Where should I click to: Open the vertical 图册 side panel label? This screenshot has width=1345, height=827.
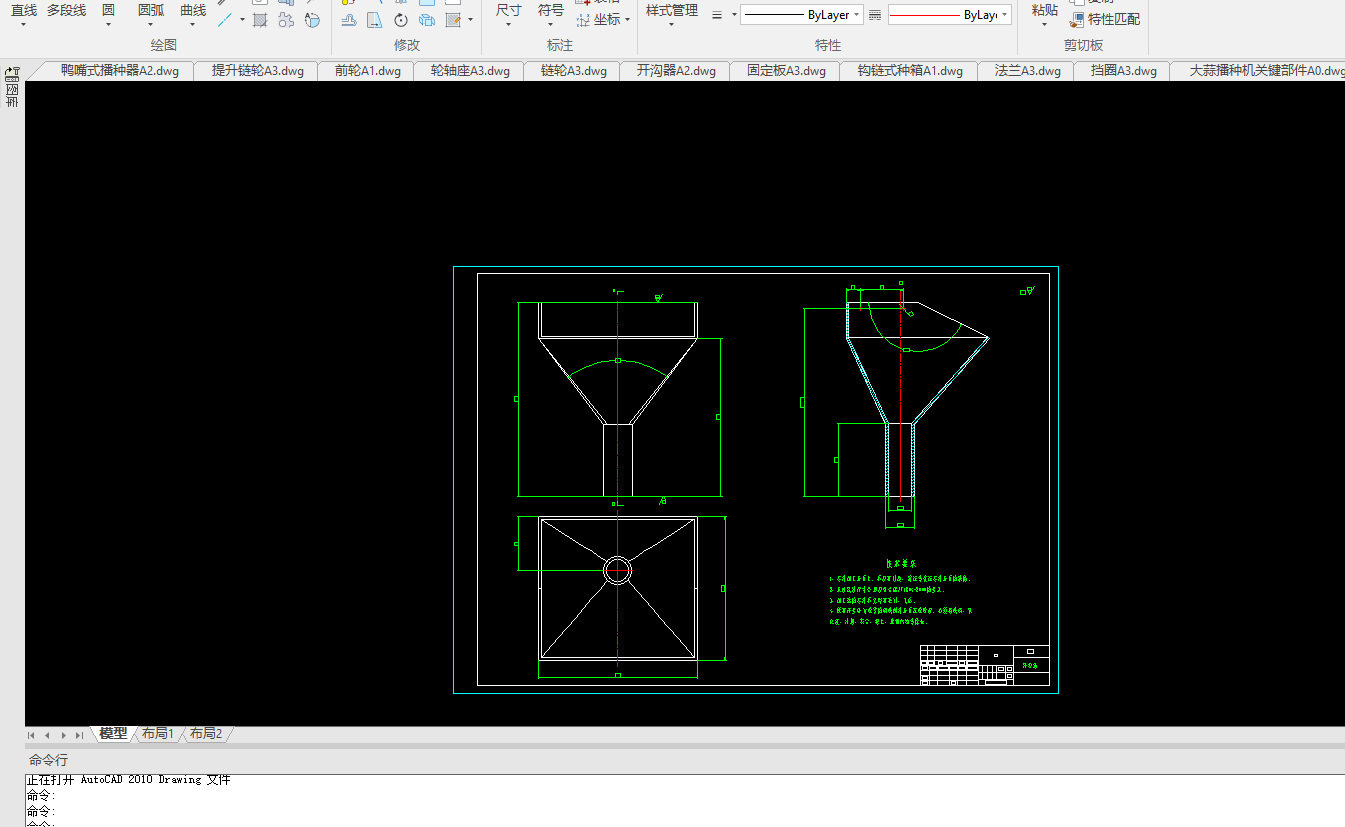[12, 96]
